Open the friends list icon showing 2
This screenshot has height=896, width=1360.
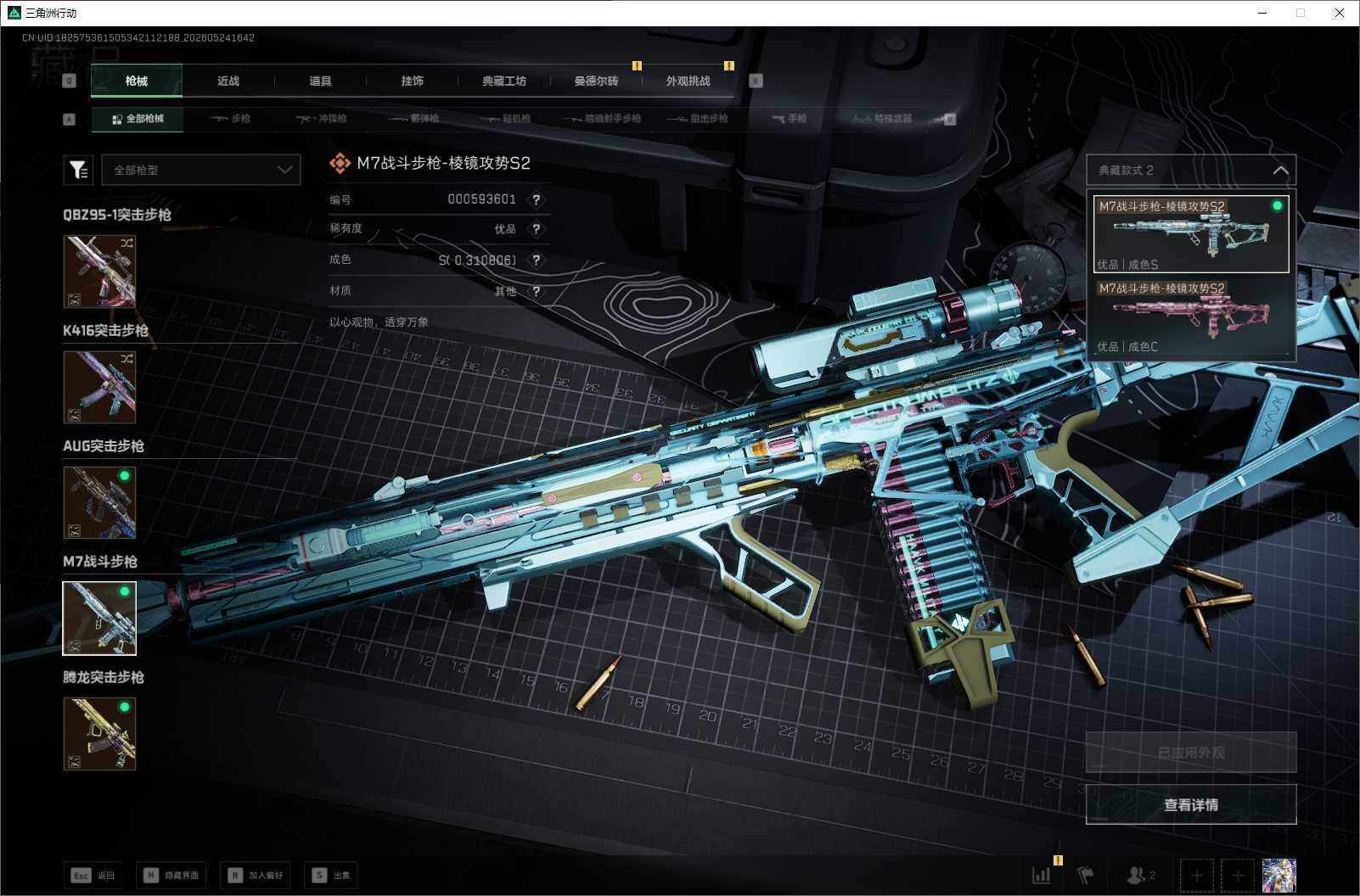pos(1140,875)
